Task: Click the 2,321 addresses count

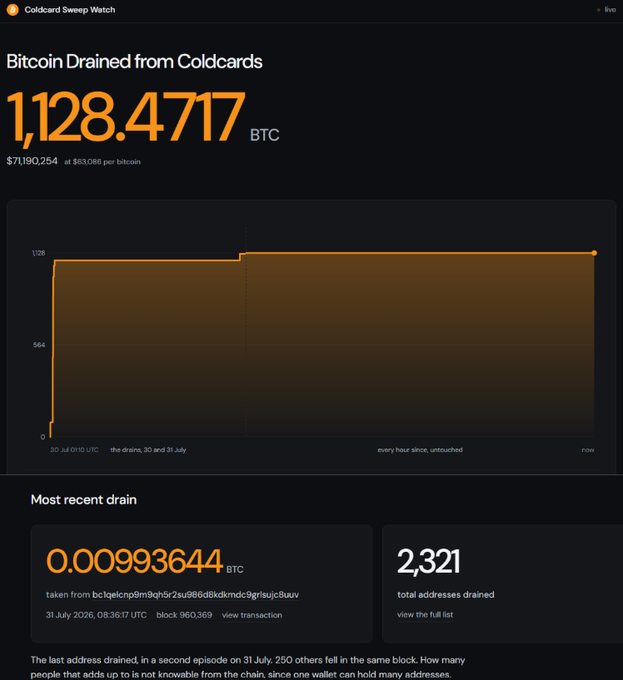Action: (428, 562)
